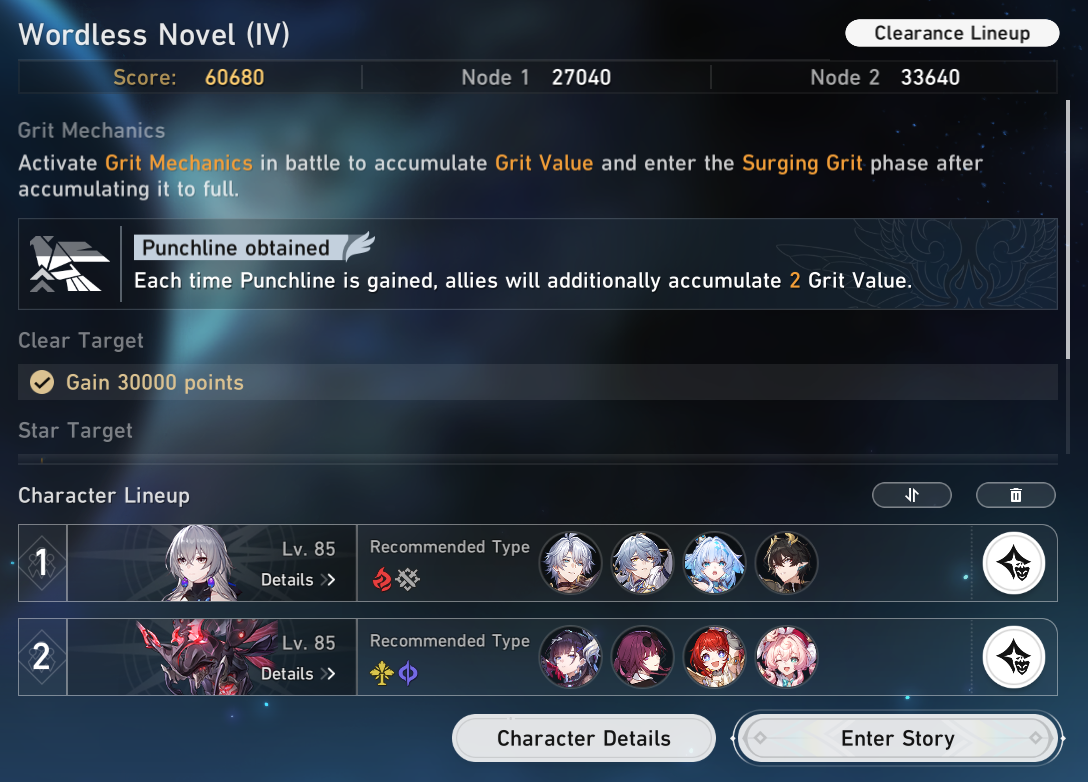Click the Fire element icon for Node 1
1088x782 pixels.
[382, 579]
